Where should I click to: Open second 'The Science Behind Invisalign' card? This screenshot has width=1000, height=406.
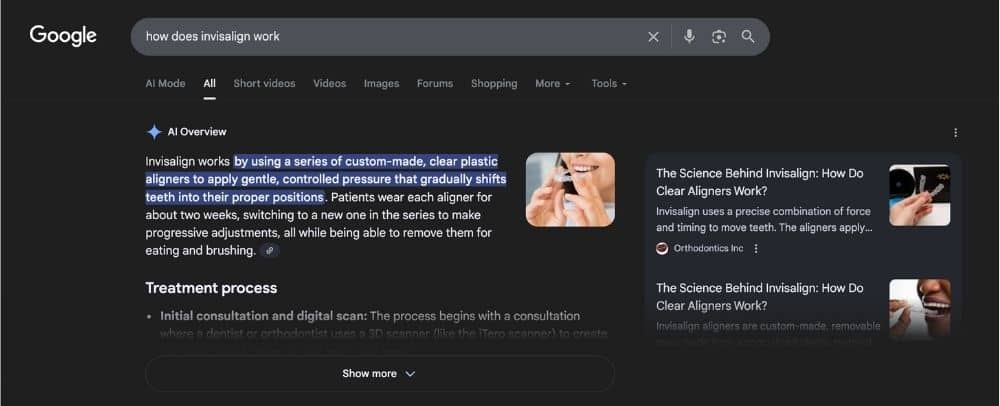pos(760,296)
